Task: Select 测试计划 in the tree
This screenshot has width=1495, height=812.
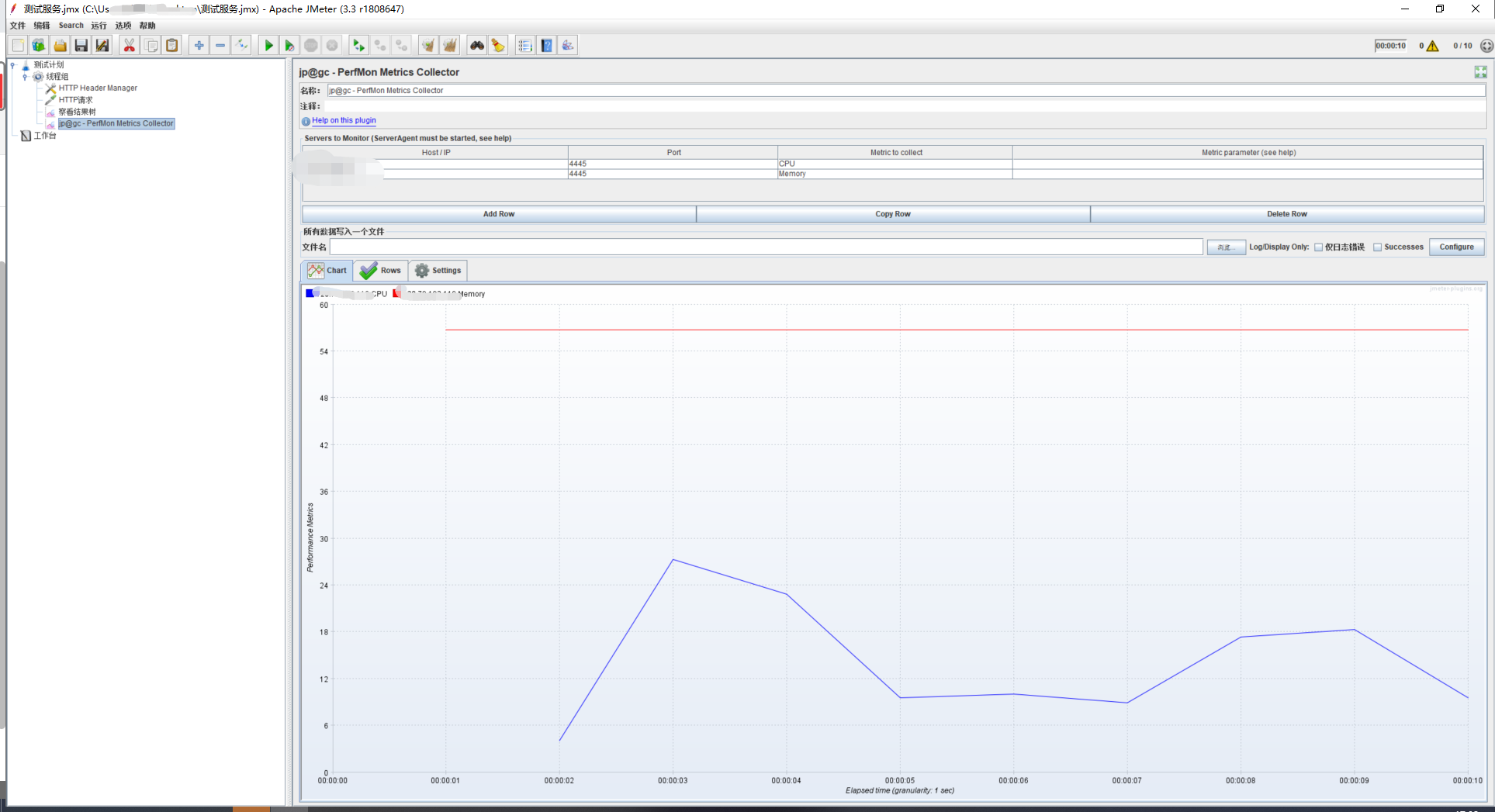Action: pos(48,65)
